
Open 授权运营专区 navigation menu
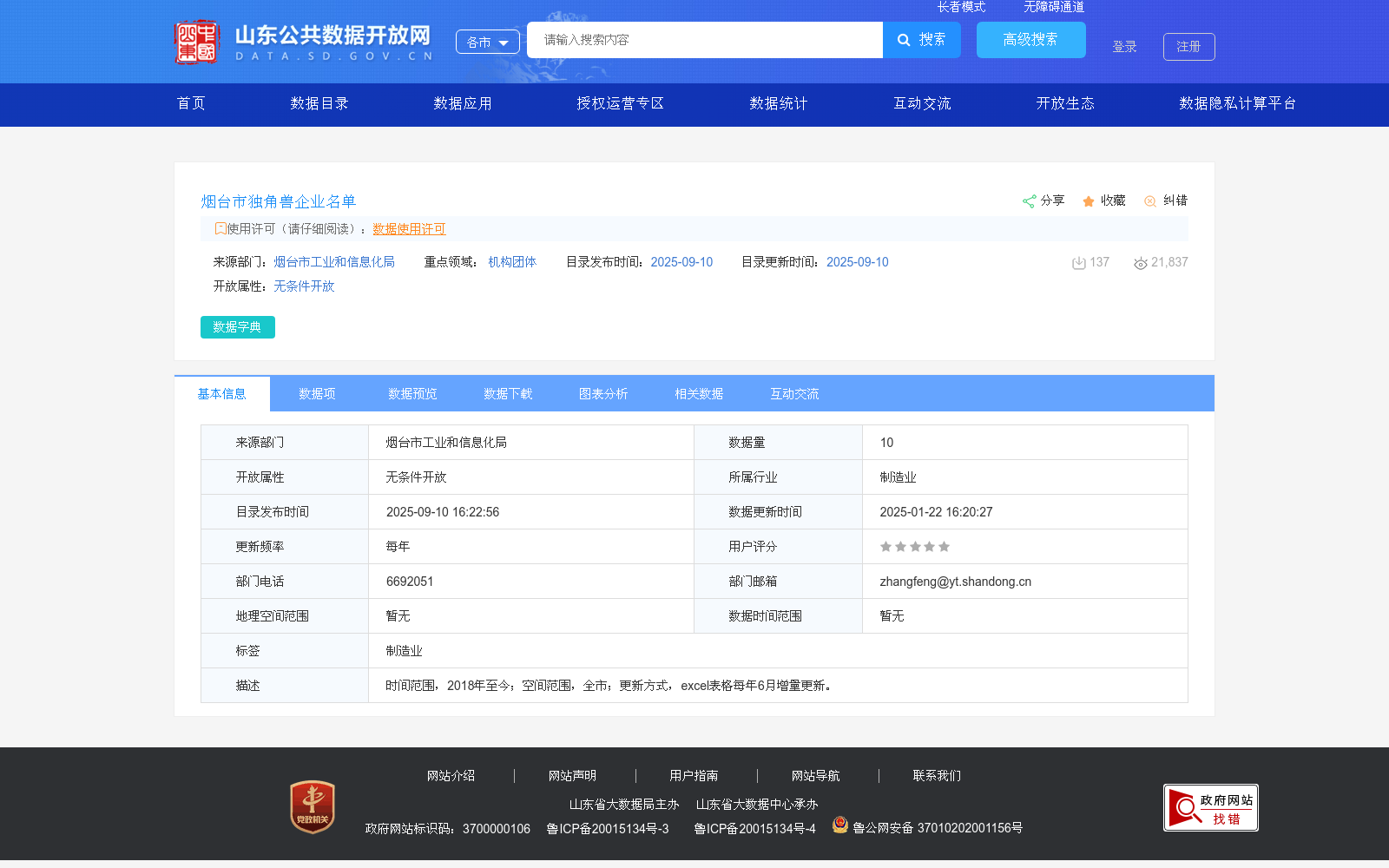621,103
